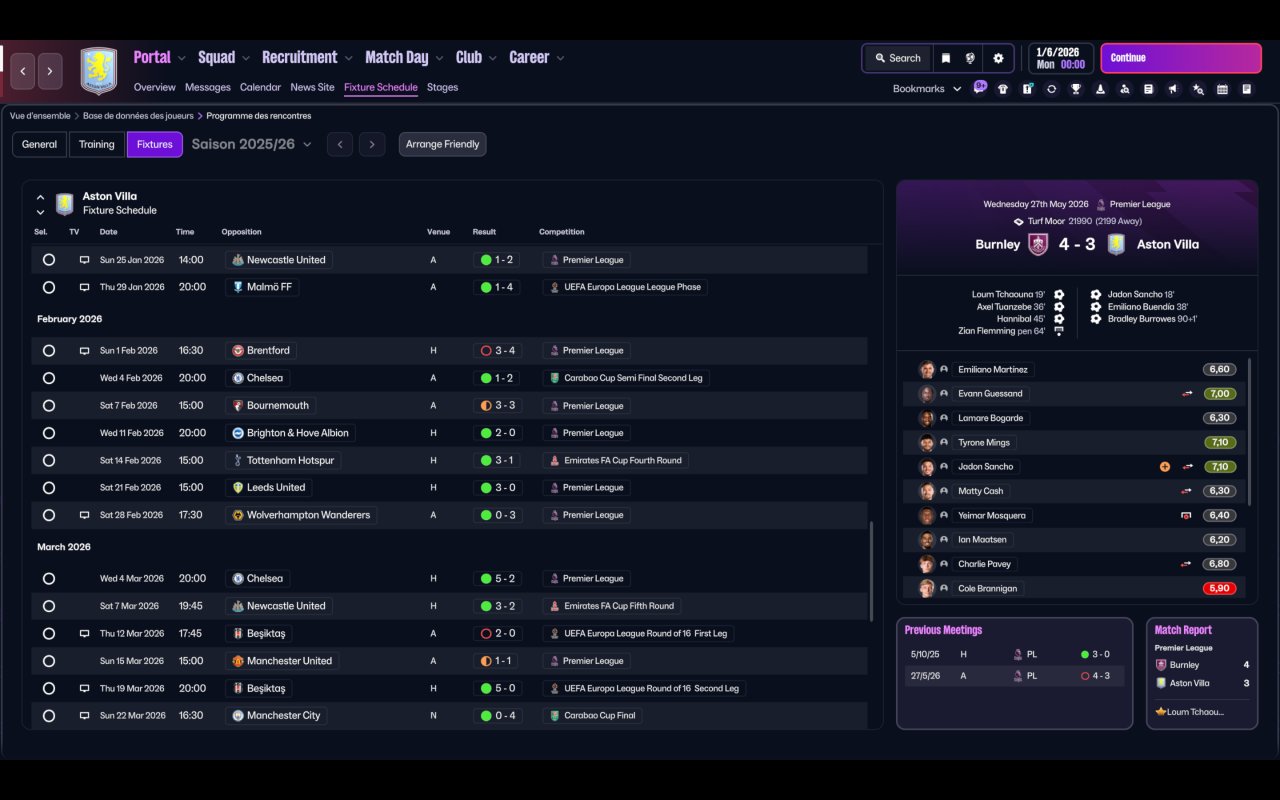Select the Brentford fixture radio circle
The width and height of the screenshot is (1280, 800).
coord(49,351)
